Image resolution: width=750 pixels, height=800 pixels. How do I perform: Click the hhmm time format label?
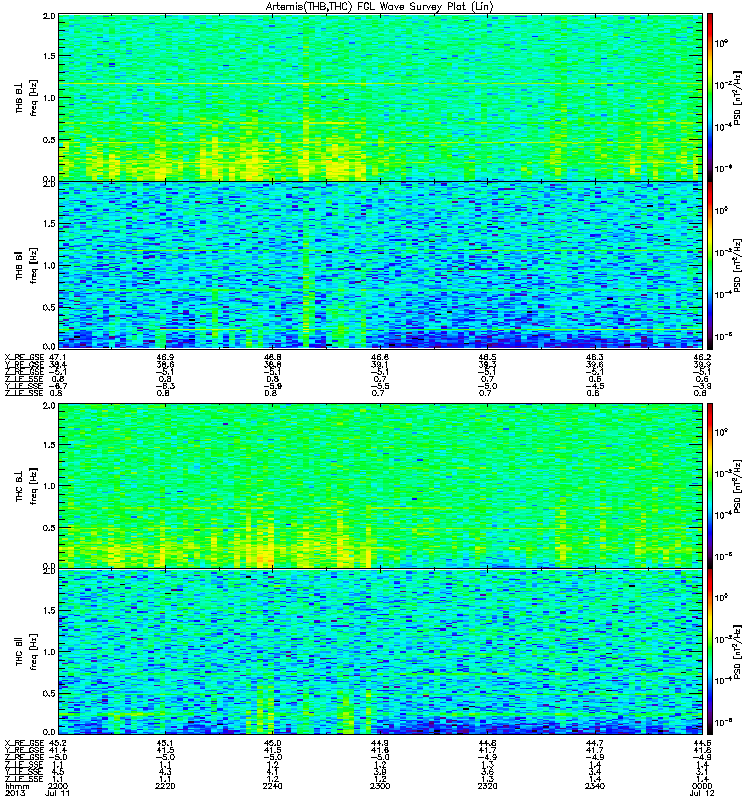pyautogui.click(x=17, y=786)
